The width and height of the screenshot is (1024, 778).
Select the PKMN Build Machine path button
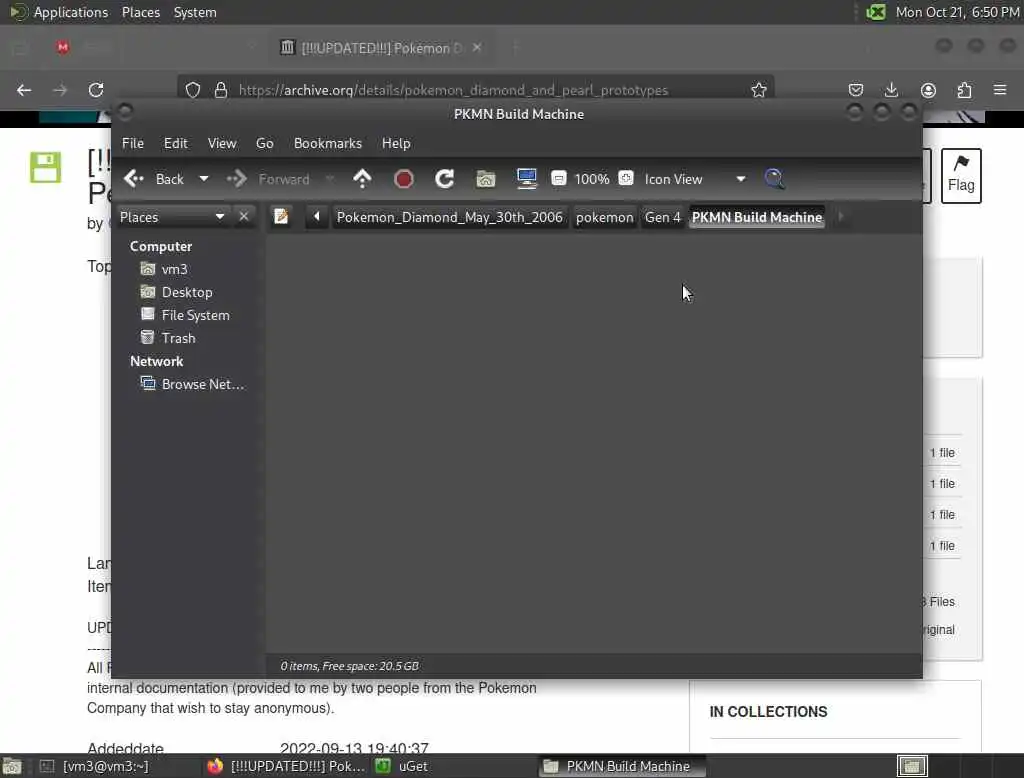pyautogui.click(x=757, y=217)
